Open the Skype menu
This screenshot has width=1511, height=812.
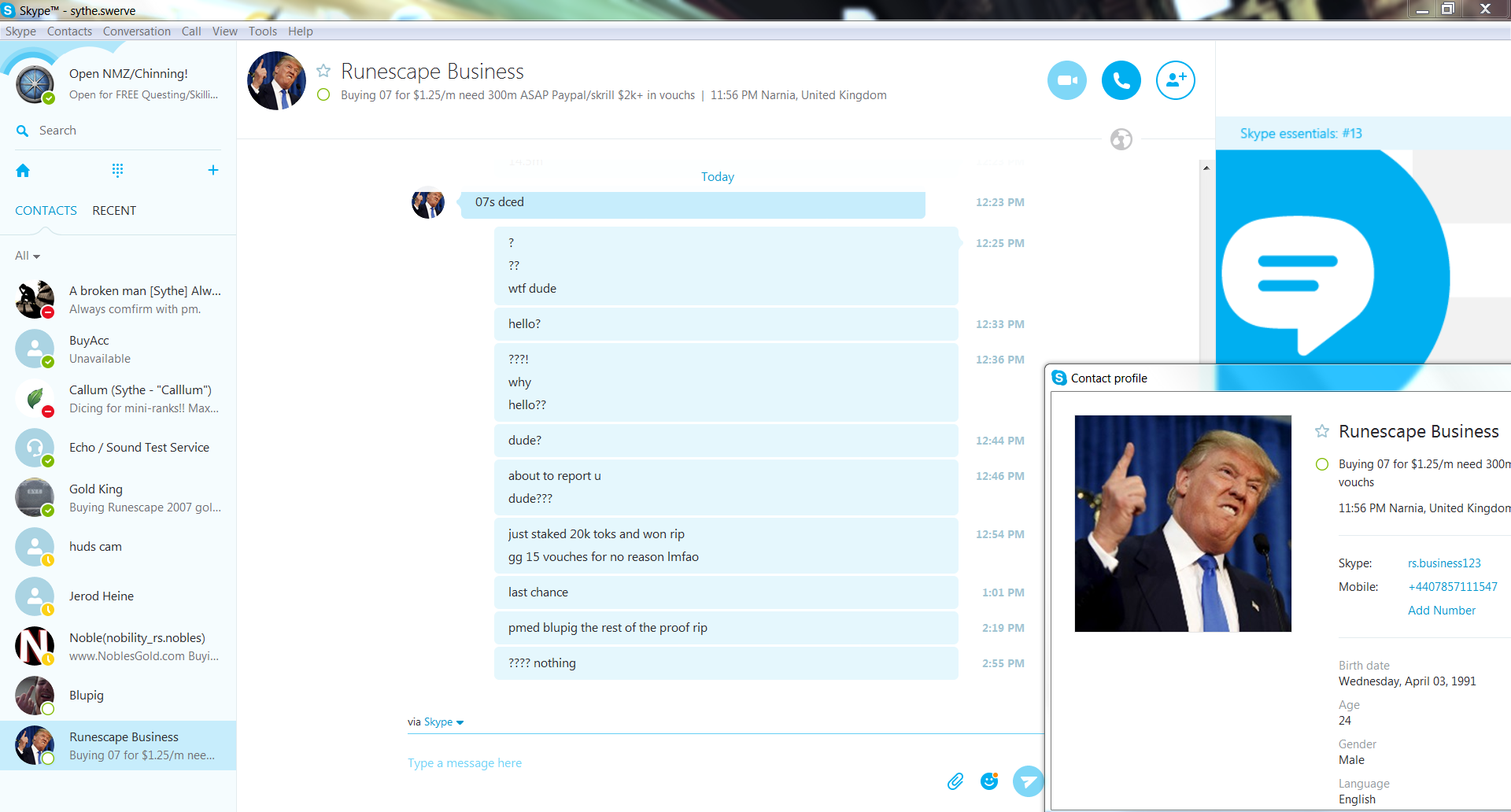point(20,31)
